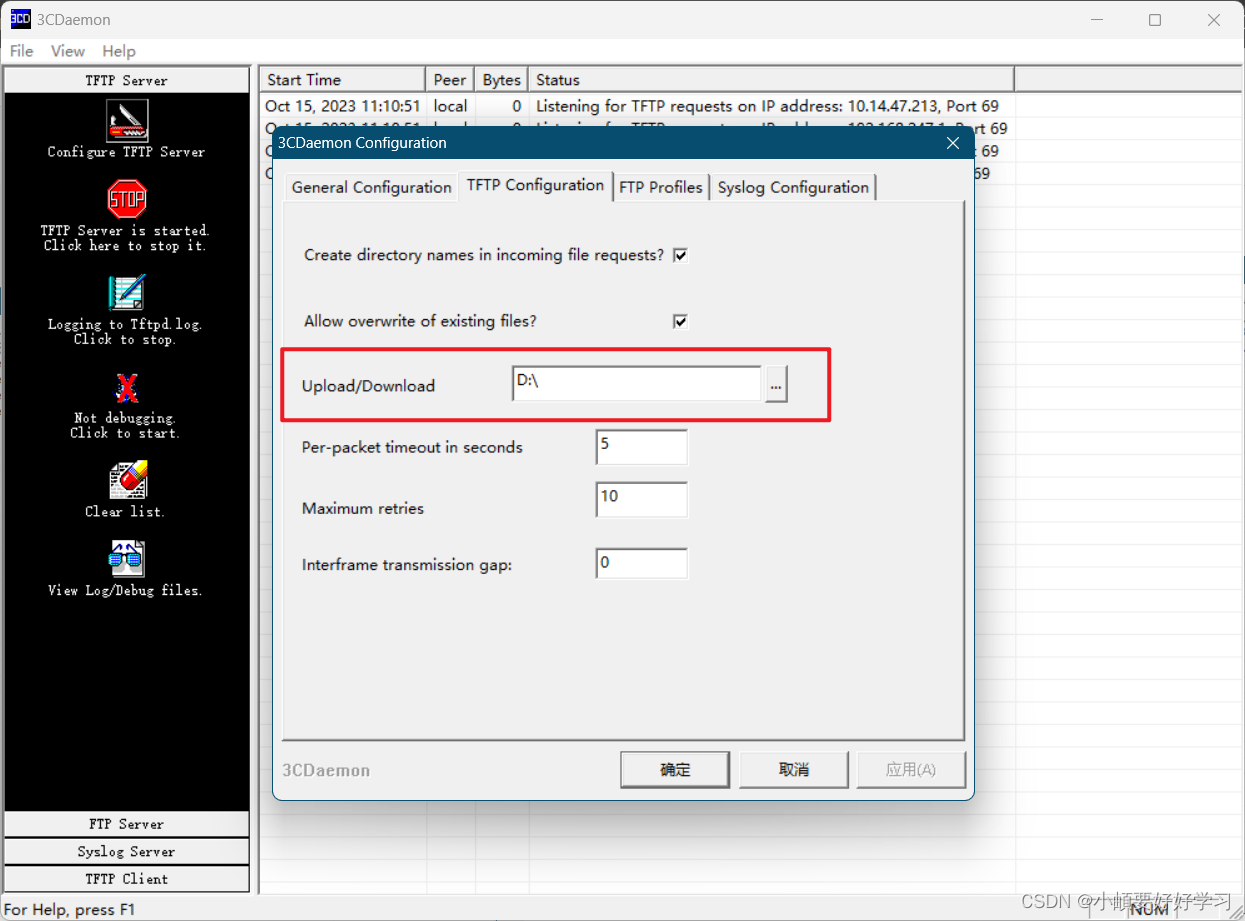Open the Help menu
This screenshot has height=921, width=1245.
click(x=119, y=51)
